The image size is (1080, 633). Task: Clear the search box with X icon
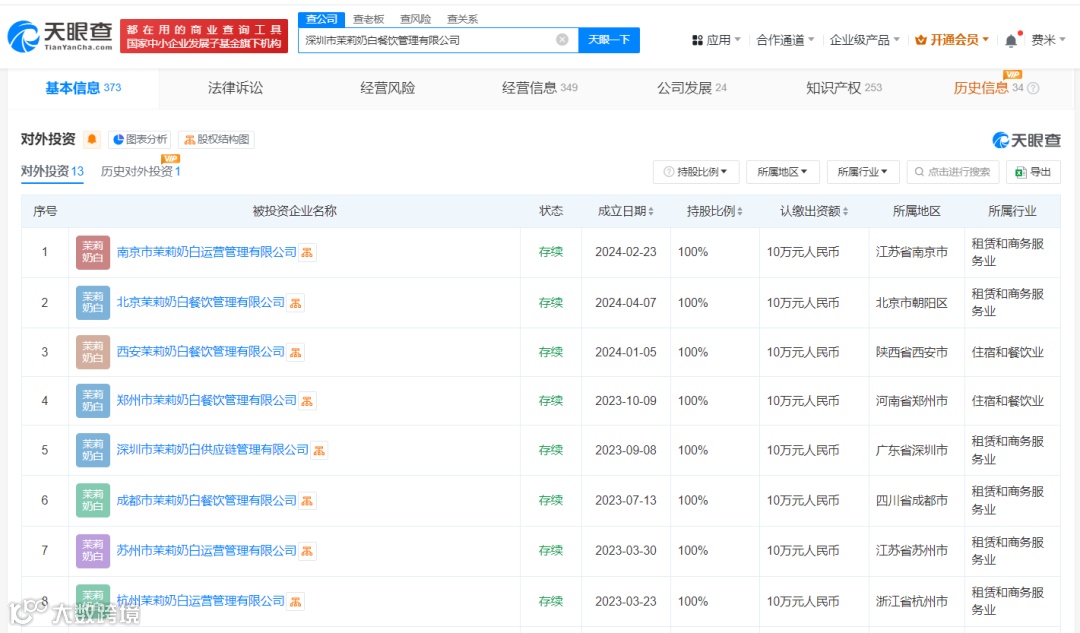[562, 40]
